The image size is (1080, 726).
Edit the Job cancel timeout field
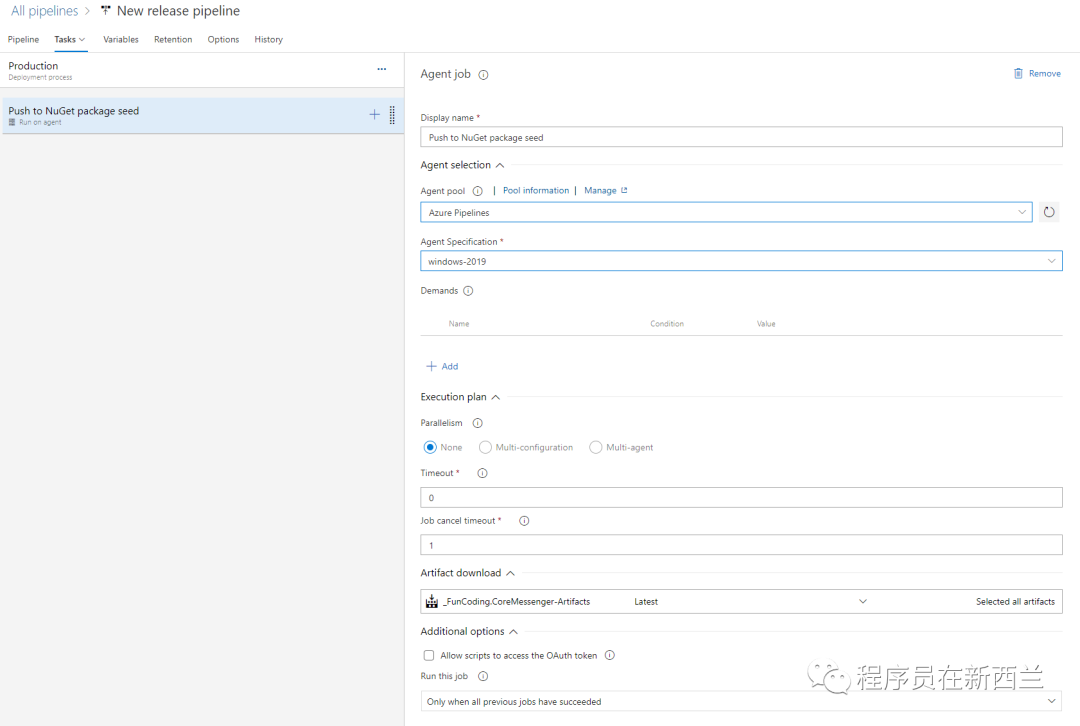pyautogui.click(x=741, y=545)
